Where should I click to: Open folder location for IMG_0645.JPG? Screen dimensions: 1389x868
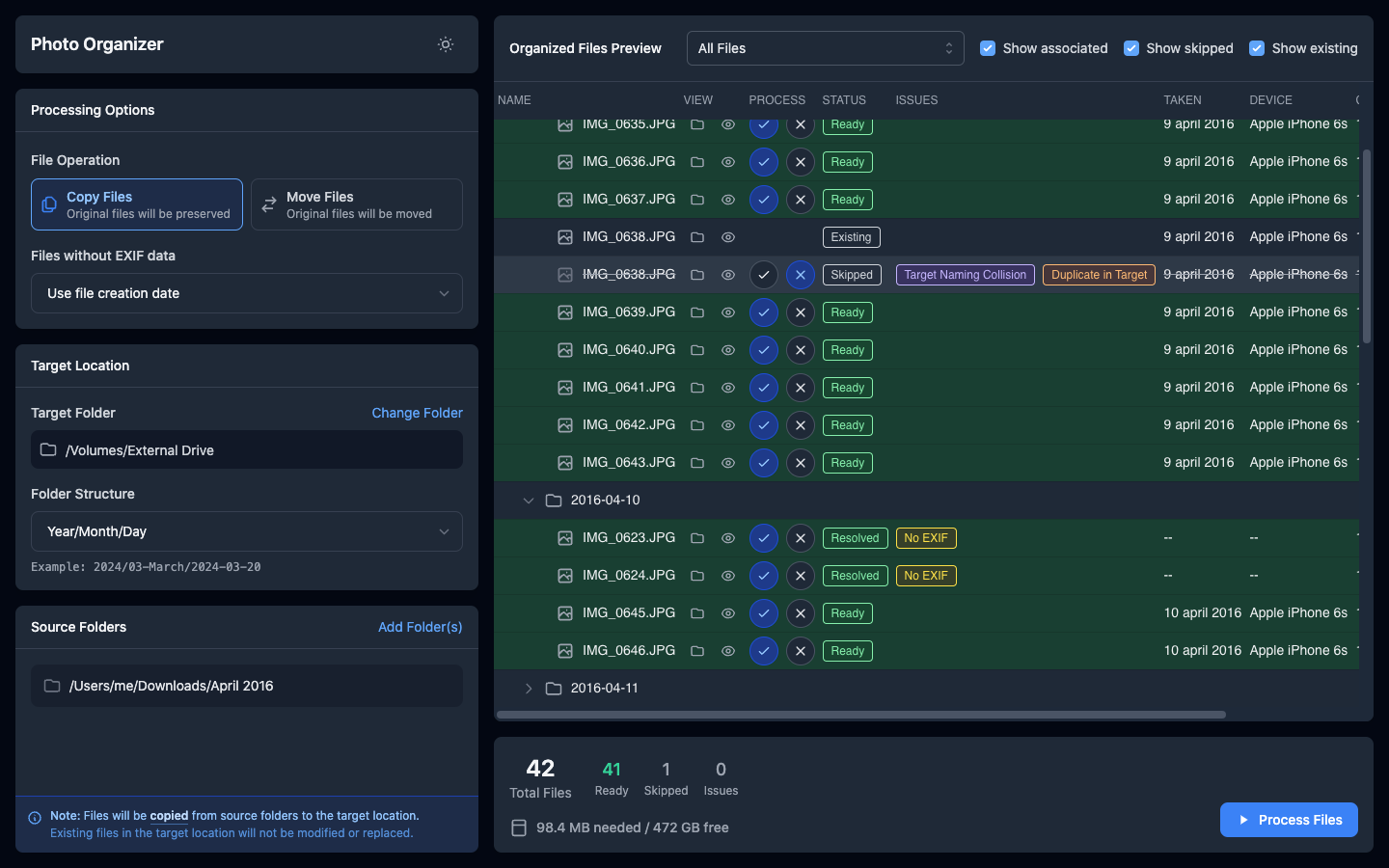pos(697,613)
